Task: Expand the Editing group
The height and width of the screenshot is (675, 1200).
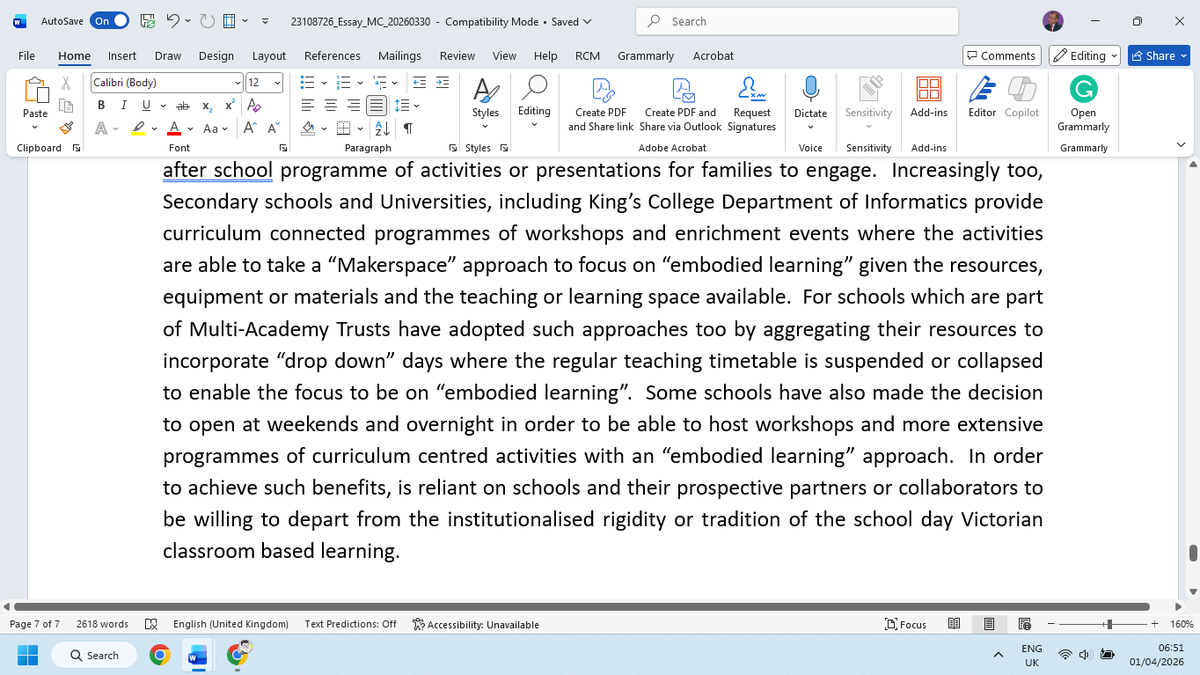Action: click(534, 103)
